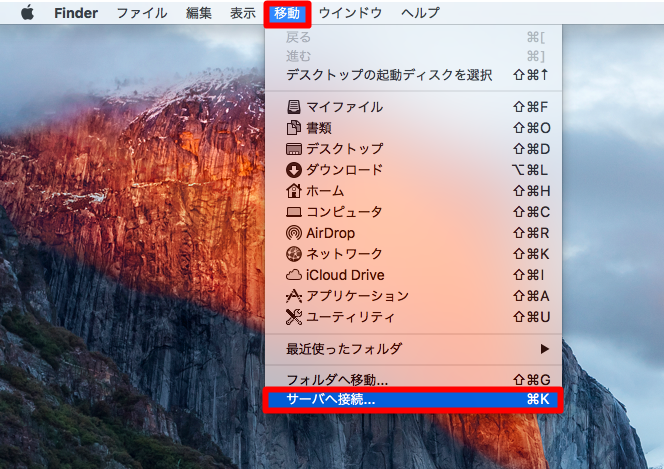Click the ユーティリティ tools icon
Screen dimensions: 664x469
point(294,317)
